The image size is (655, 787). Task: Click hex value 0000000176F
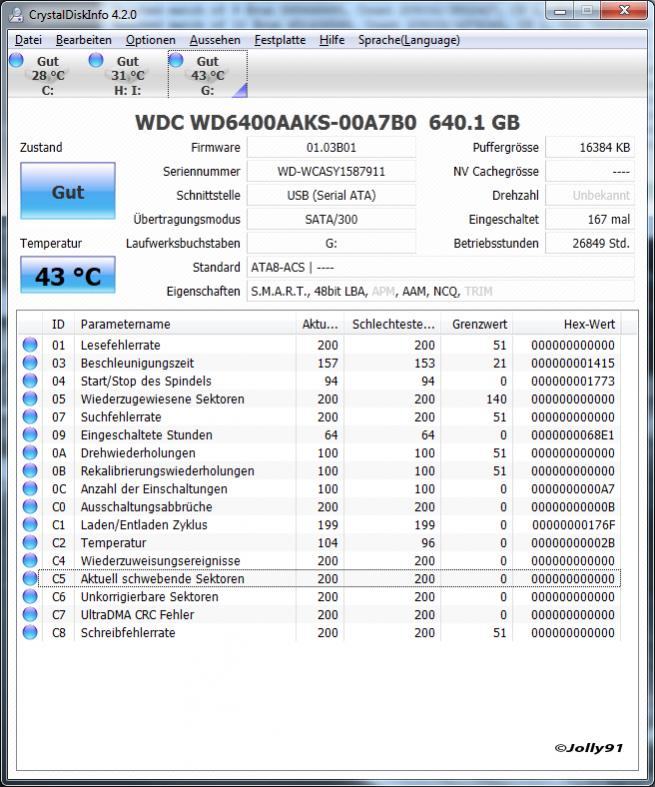pyautogui.click(x=573, y=525)
